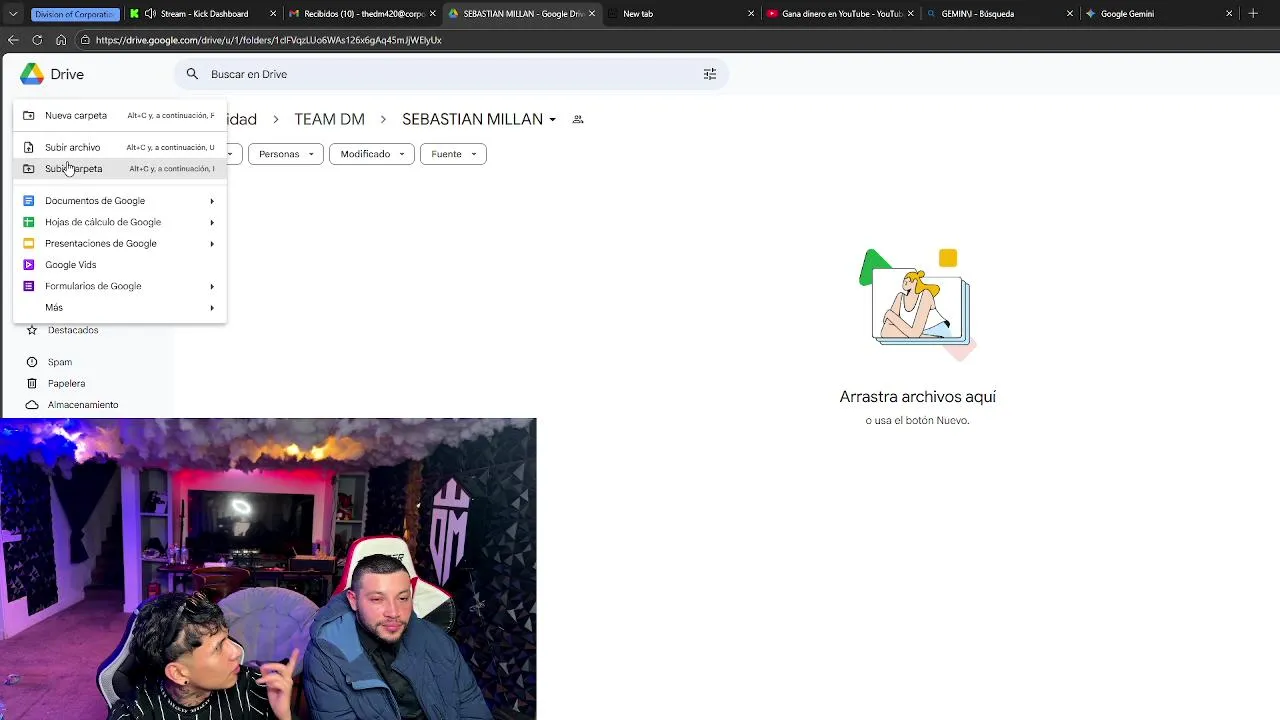Expand Hojas de cálculo de Google submenu arrow
1280x720 pixels.
click(x=212, y=222)
